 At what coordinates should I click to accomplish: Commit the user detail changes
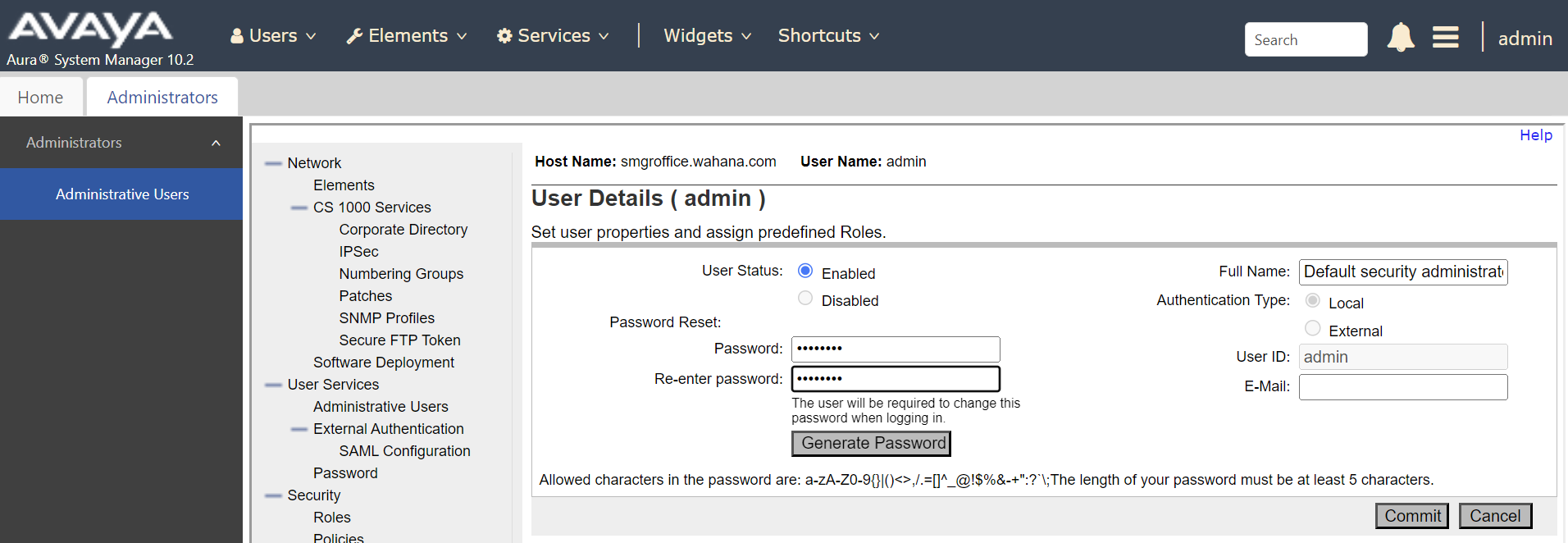(1411, 515)
